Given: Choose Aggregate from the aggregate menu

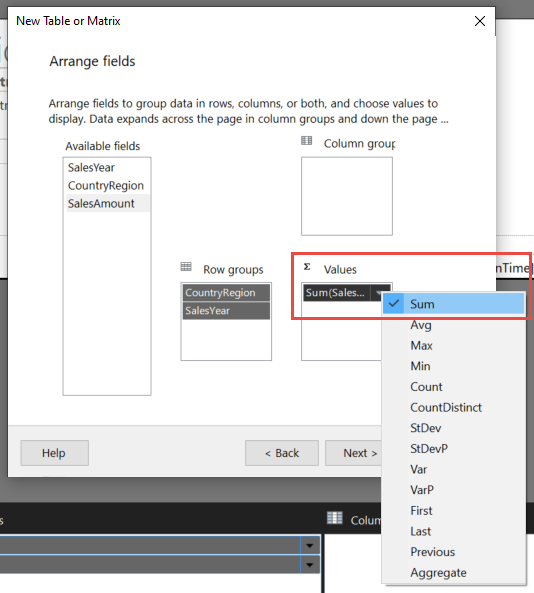Looking at the screenshot, I should click(453, 573).
